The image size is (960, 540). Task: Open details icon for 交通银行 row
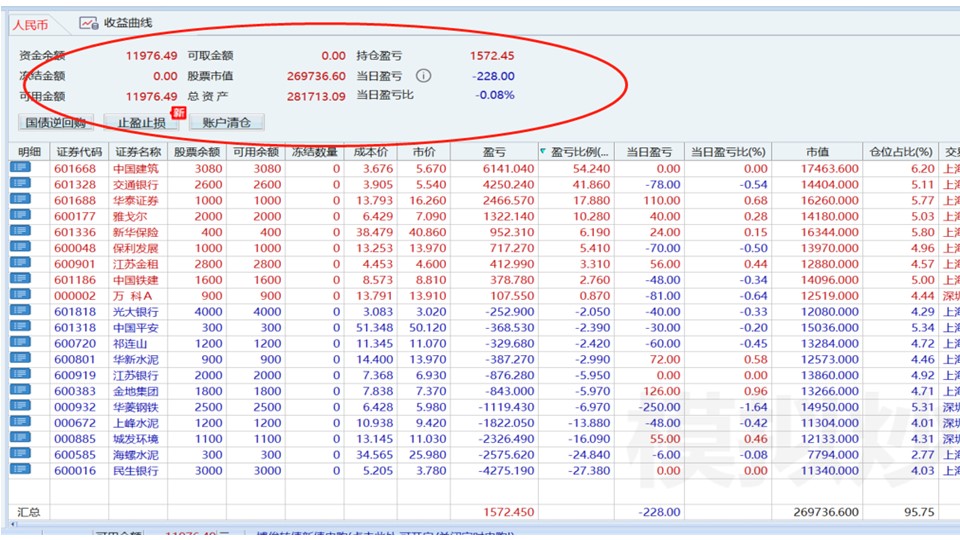click(20, 183)
